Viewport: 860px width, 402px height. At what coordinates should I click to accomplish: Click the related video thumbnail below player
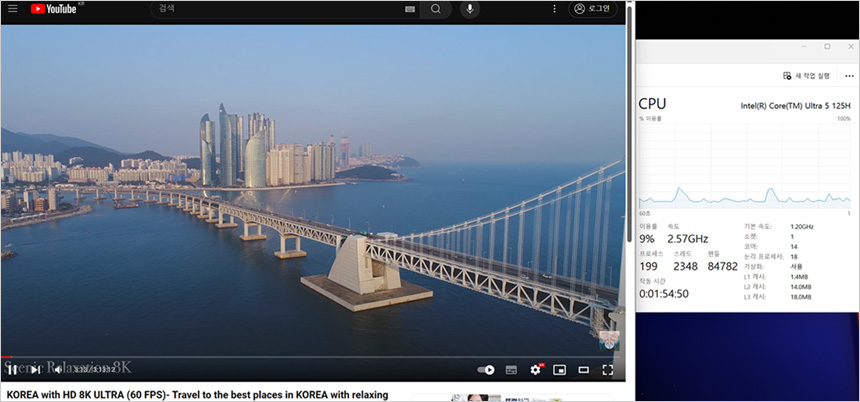[x=476, y=398]
